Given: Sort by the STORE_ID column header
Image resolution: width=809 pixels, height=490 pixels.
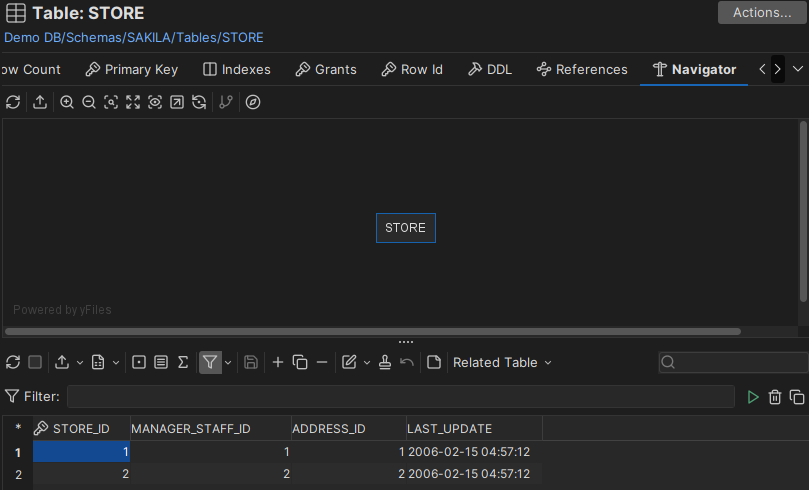Looking at the screenshot, I should tap(81, 429).
